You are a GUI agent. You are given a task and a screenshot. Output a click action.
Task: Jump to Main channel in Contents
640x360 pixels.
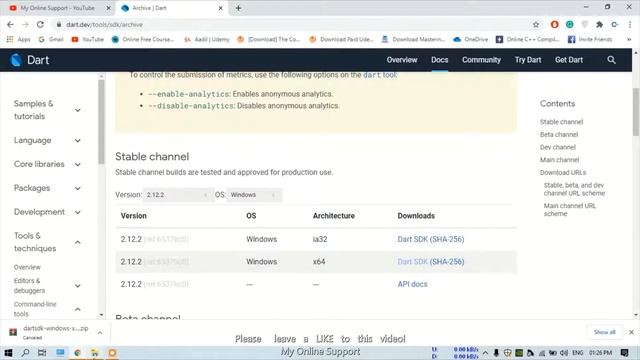[559, 160]
